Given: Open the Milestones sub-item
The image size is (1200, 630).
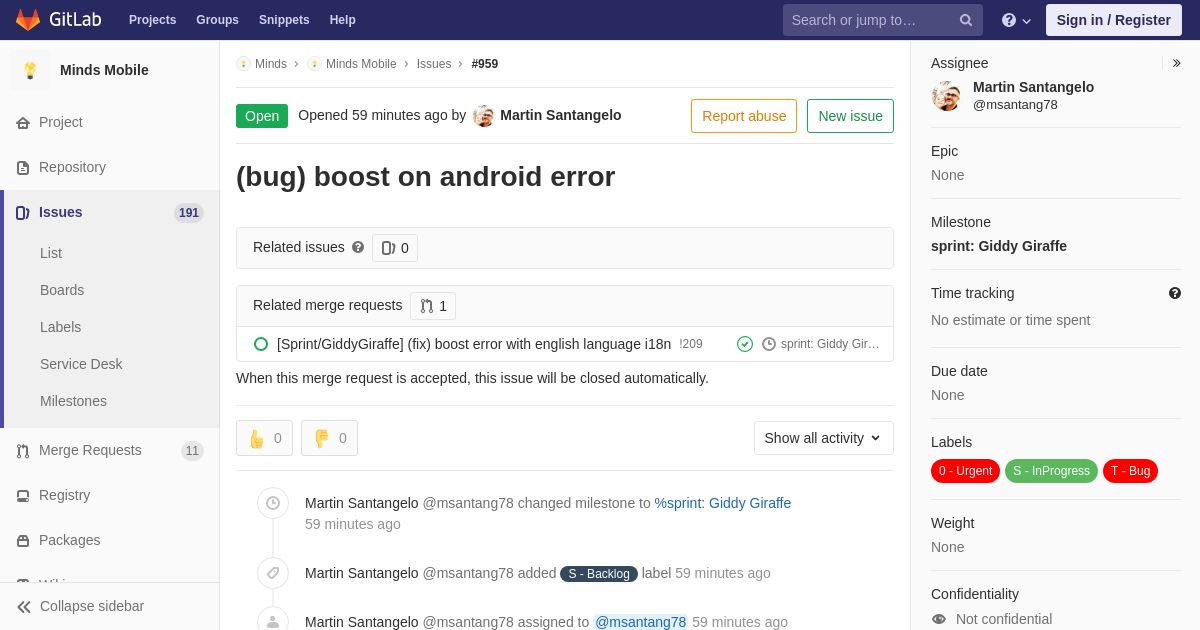Looking at the screenshot, I should point(73,401).
